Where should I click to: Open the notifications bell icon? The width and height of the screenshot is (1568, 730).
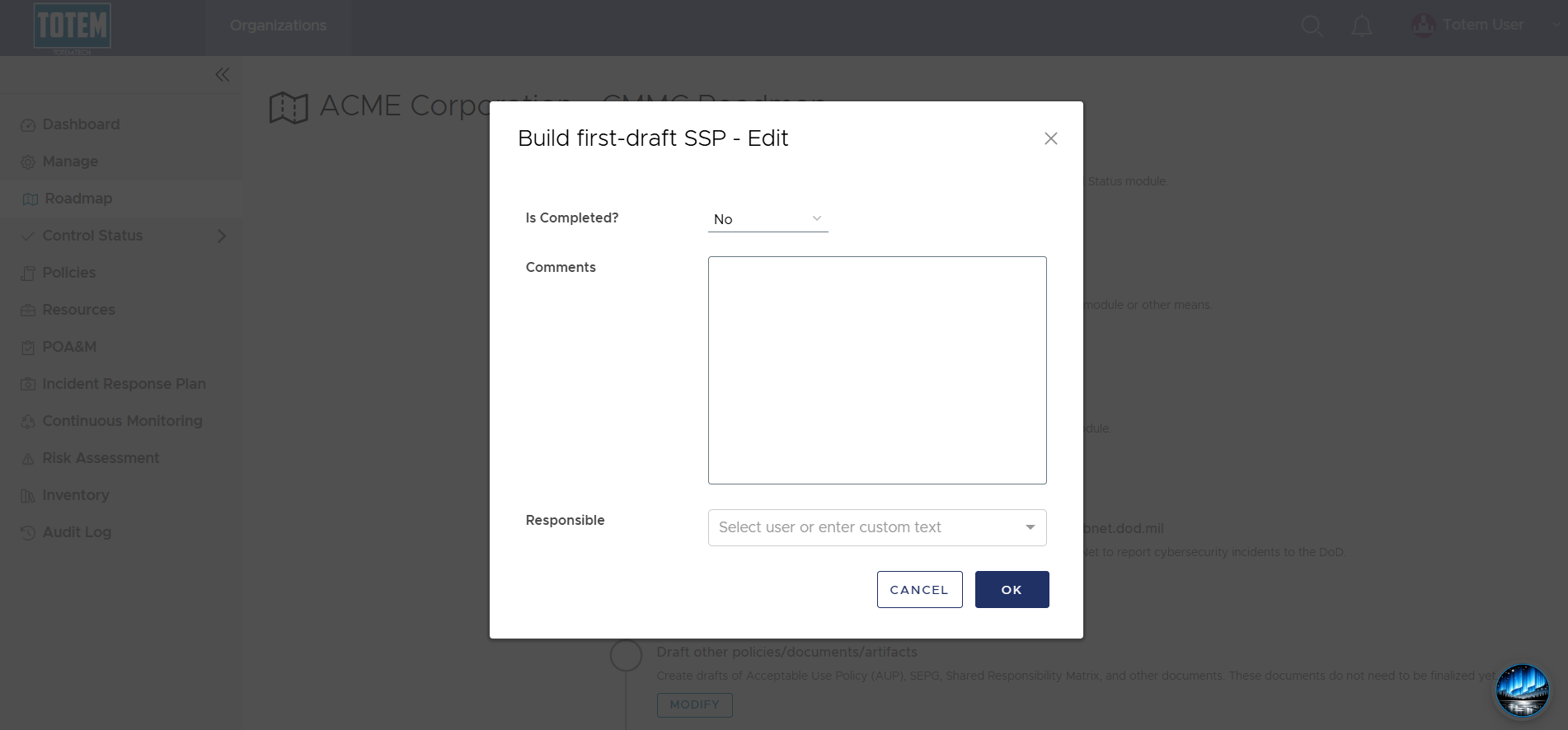[x=1362, y=26]
